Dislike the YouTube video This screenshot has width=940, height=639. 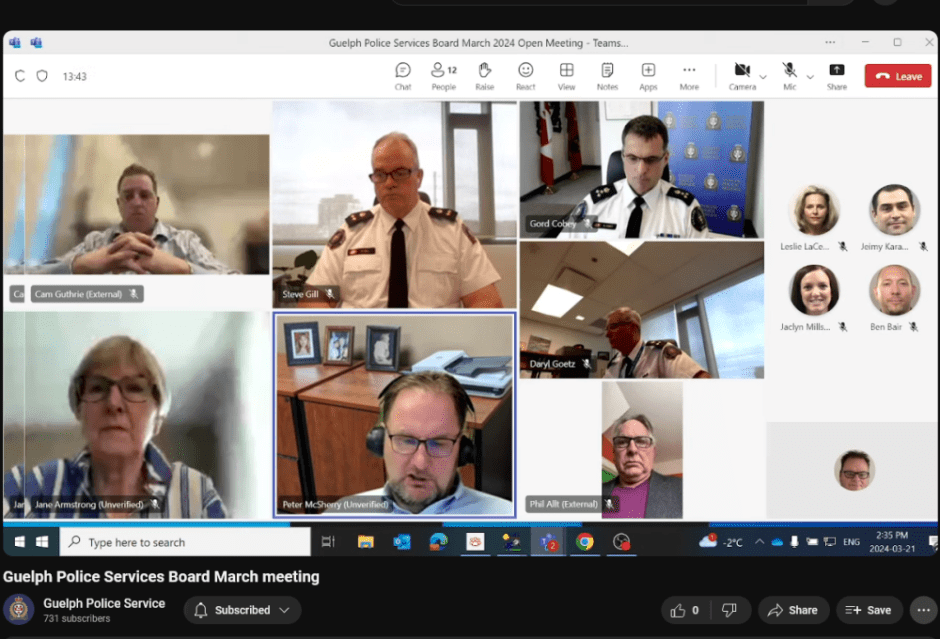pyautogui.click(x=730, y=610)
